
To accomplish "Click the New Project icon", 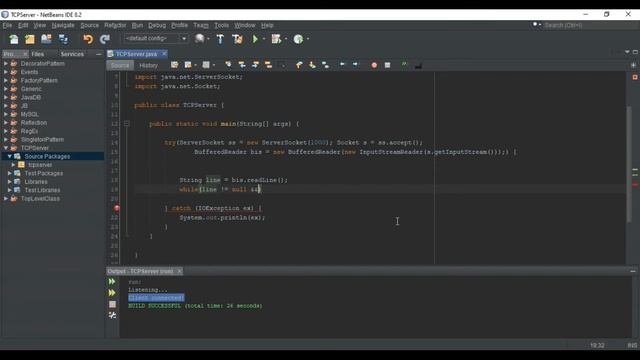I will click(30, 39).
